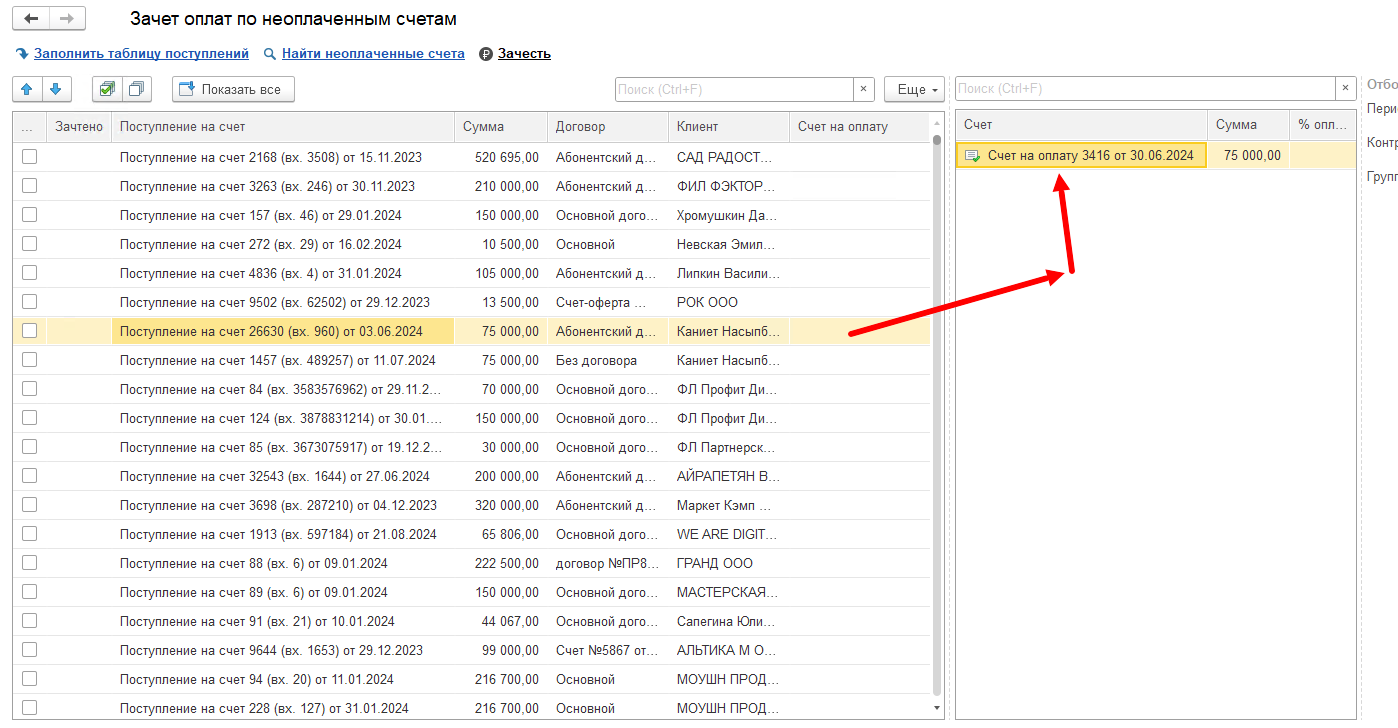
Task: Click client cell ГРАНД ООО
Action: click(x=729, y=563)
